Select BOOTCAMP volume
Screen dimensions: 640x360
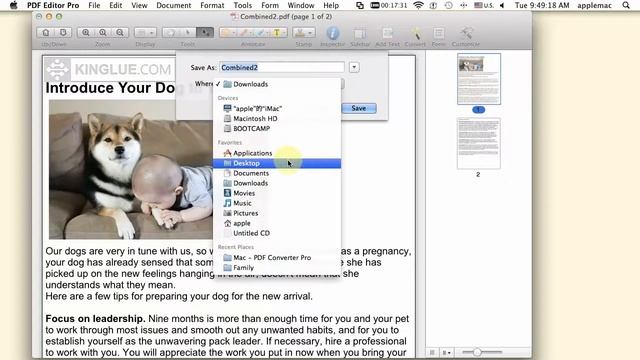(x=277, y=128)
